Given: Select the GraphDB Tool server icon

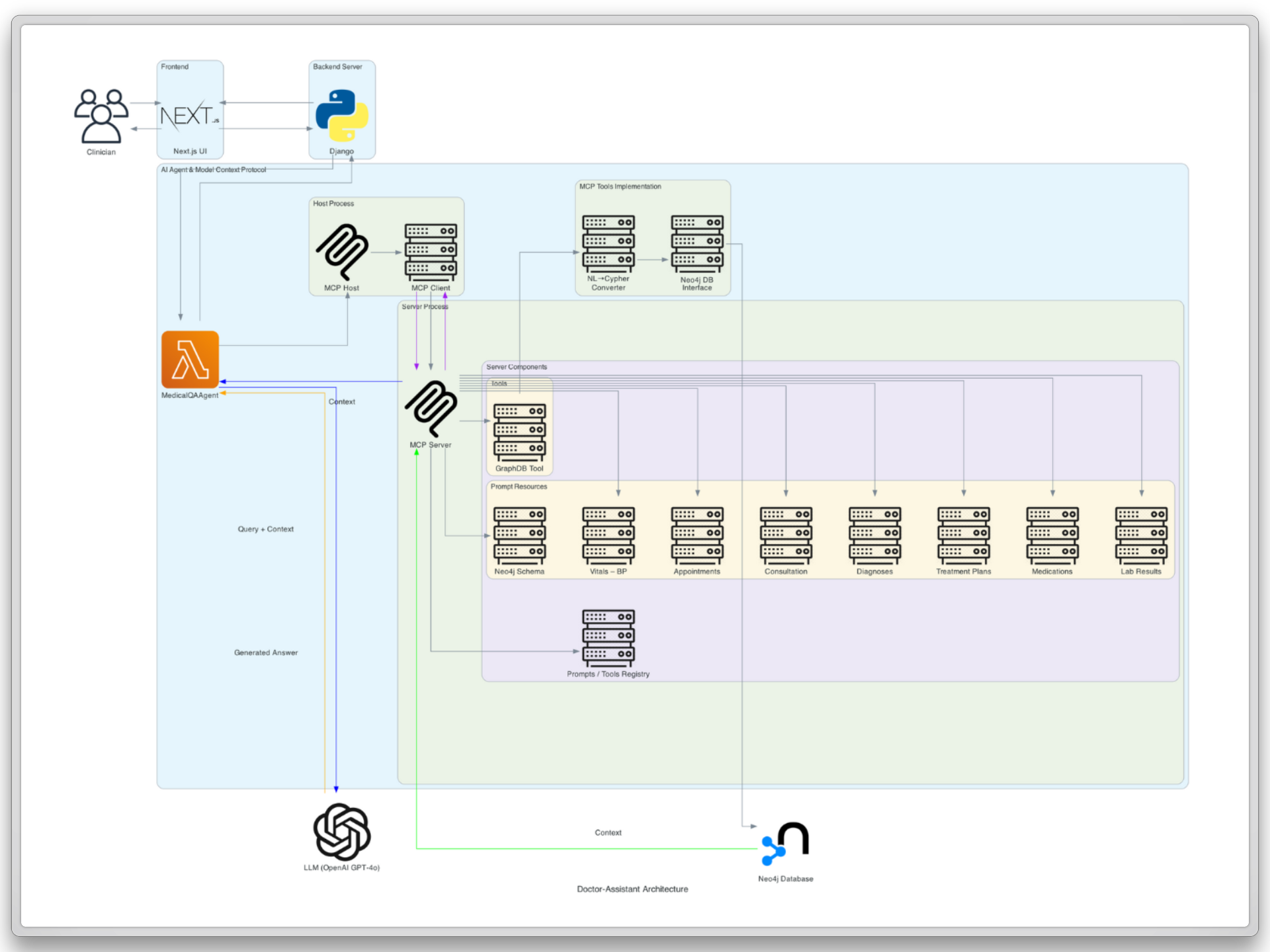Looking at the screenshot, I should [519, 432].
